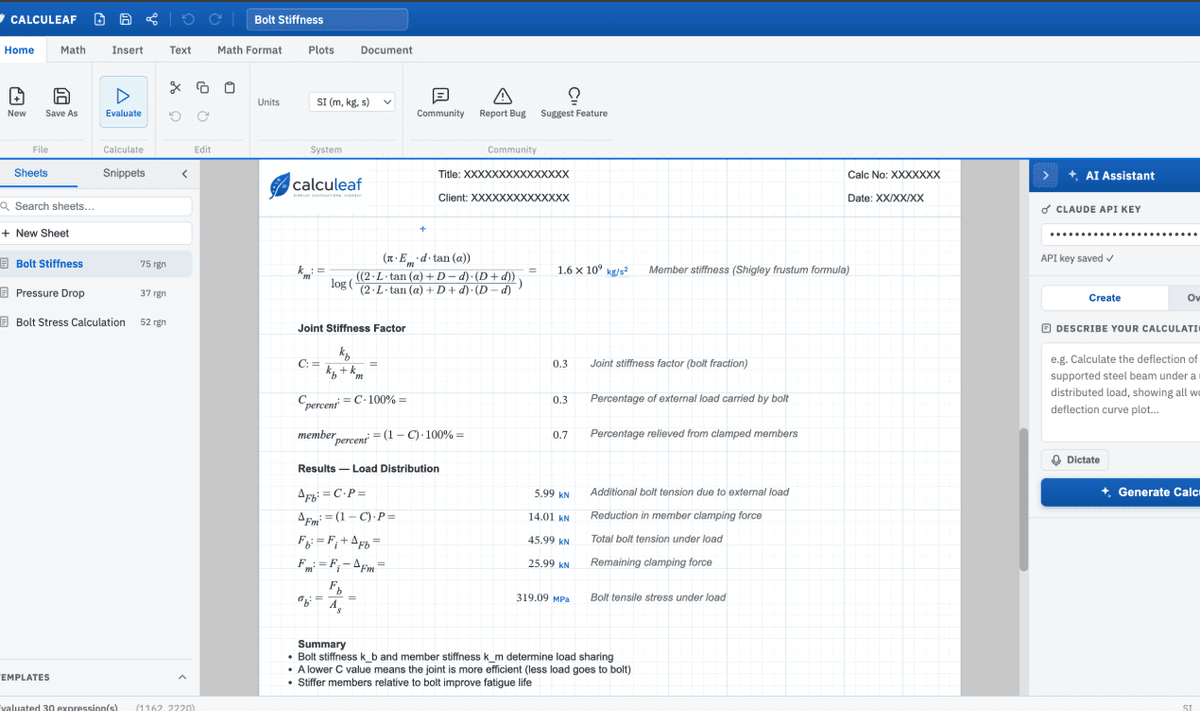Click the calculation description text area

(x=1121, y=390)
